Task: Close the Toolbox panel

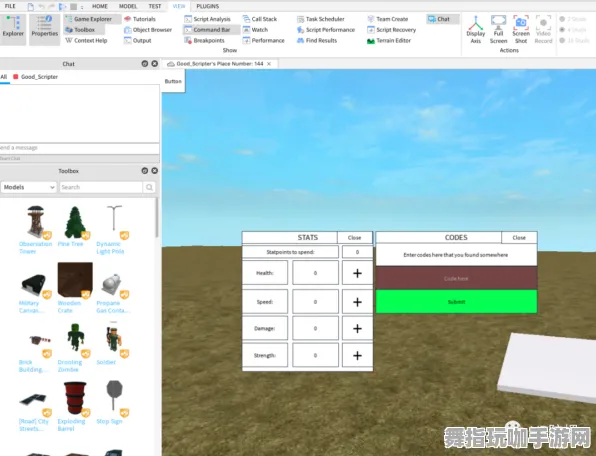Action: click(x=155, y=171)
